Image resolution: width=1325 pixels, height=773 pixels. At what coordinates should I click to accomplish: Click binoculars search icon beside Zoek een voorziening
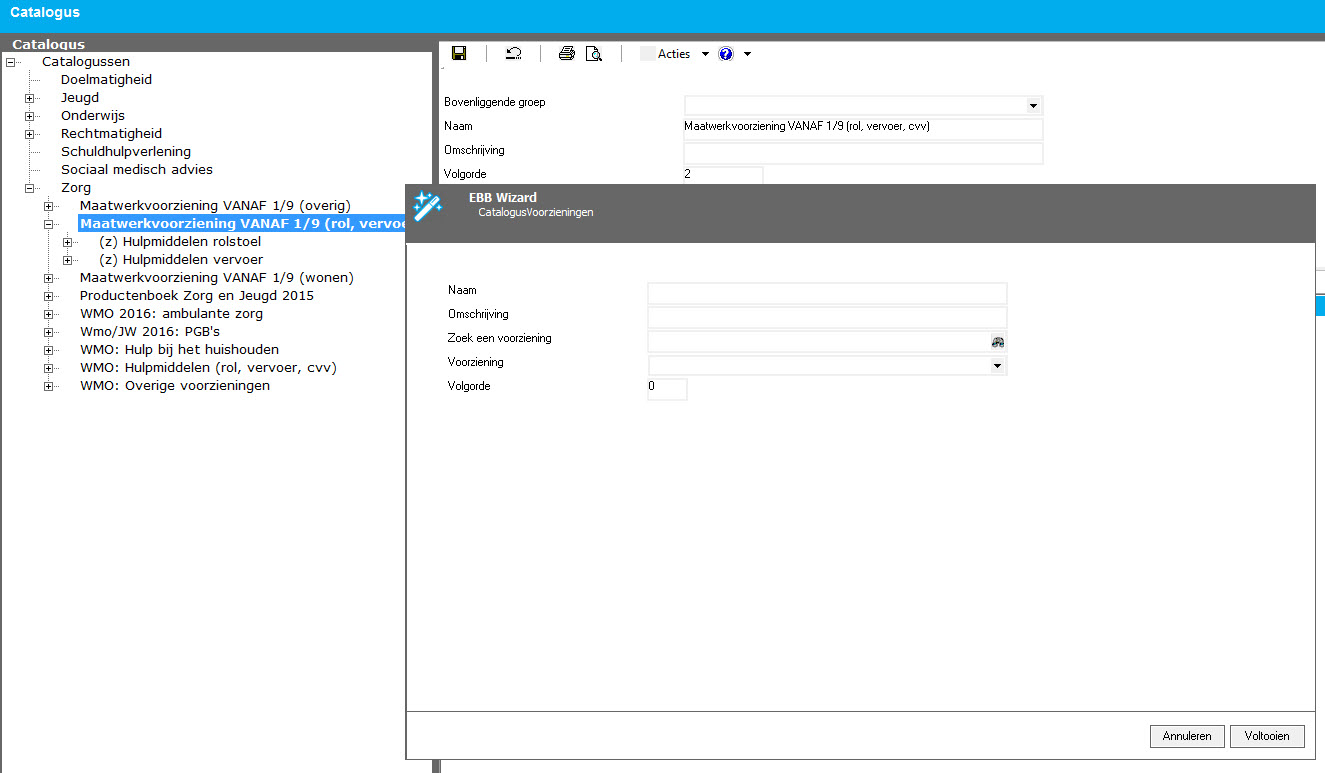997,342
